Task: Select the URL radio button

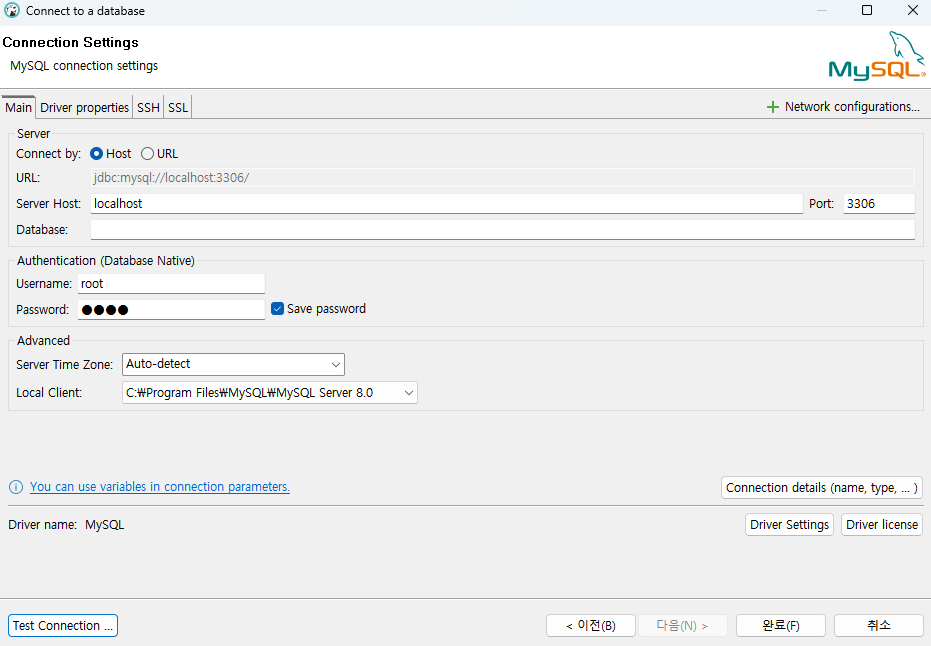Action: pyautogui.click(x=147, y=154)
